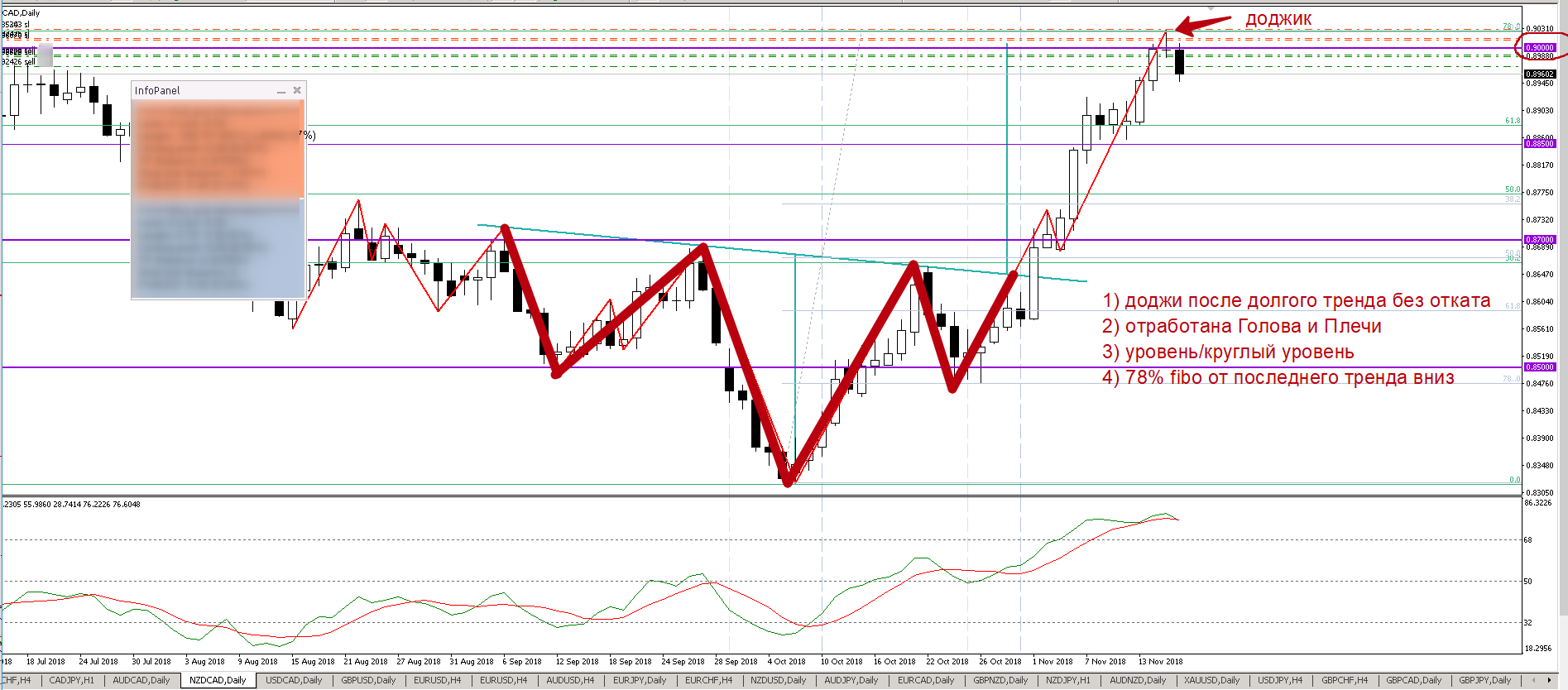Screen dimensions: 1568x690
Task: Switch to USDJPY,H4 chart tab
Action: (1280, 681)
